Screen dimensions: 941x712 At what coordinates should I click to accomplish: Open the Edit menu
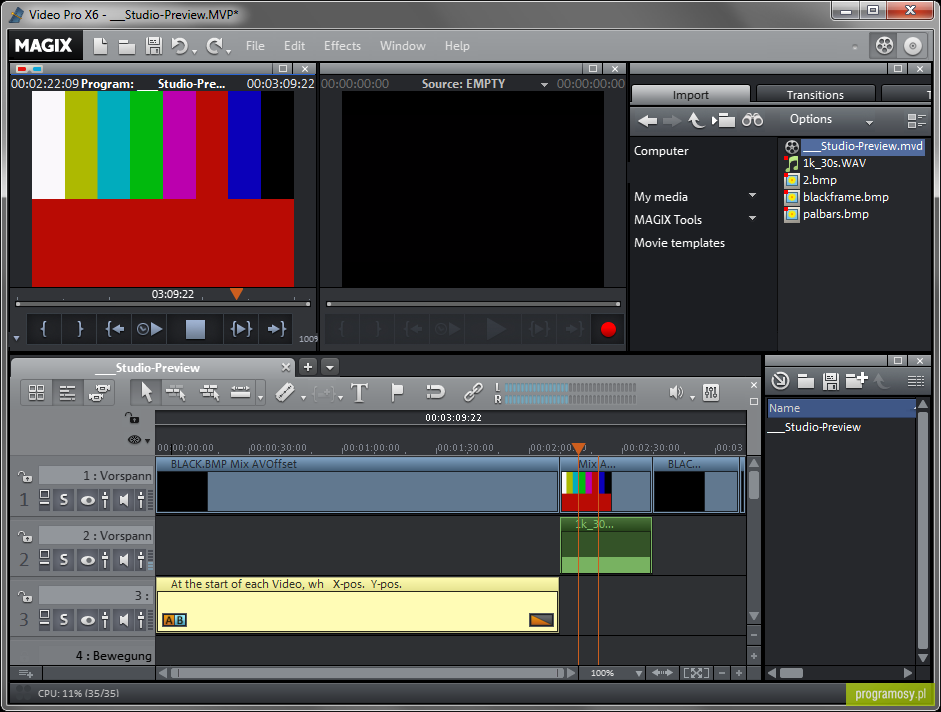tap(294, 46)
